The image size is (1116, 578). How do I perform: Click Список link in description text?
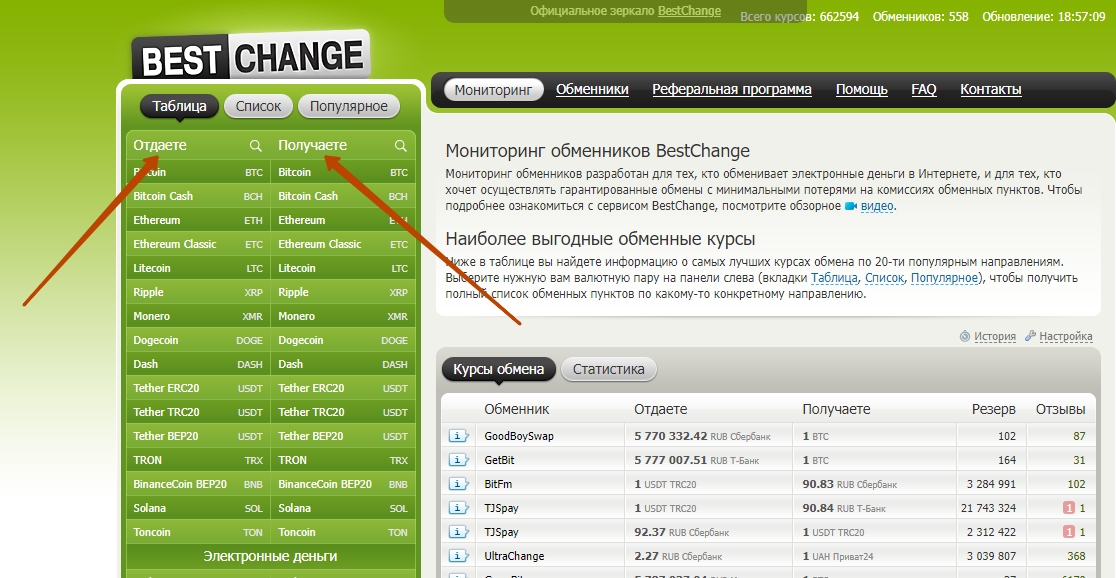885,278
